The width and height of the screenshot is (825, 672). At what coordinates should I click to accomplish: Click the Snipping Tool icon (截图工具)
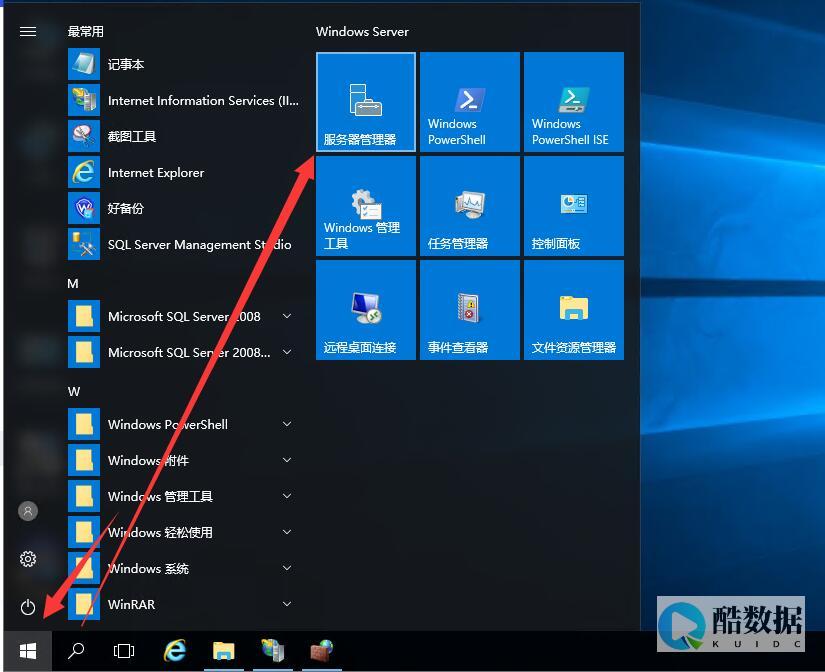click(84, 136)
